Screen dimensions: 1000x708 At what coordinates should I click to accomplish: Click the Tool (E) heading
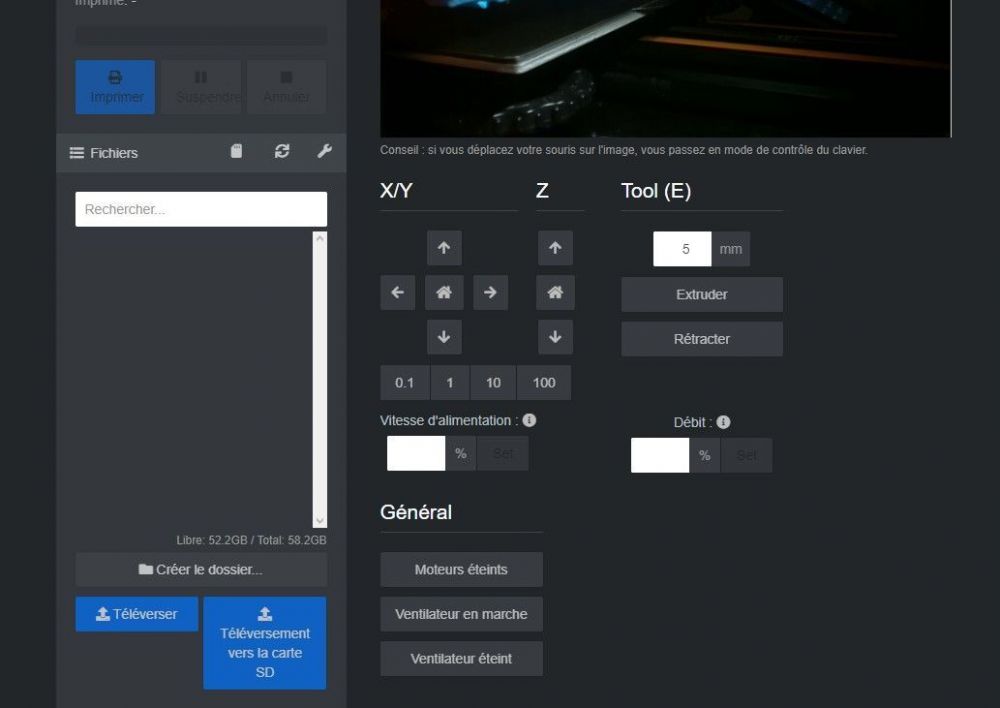click(x=656, y=191)
